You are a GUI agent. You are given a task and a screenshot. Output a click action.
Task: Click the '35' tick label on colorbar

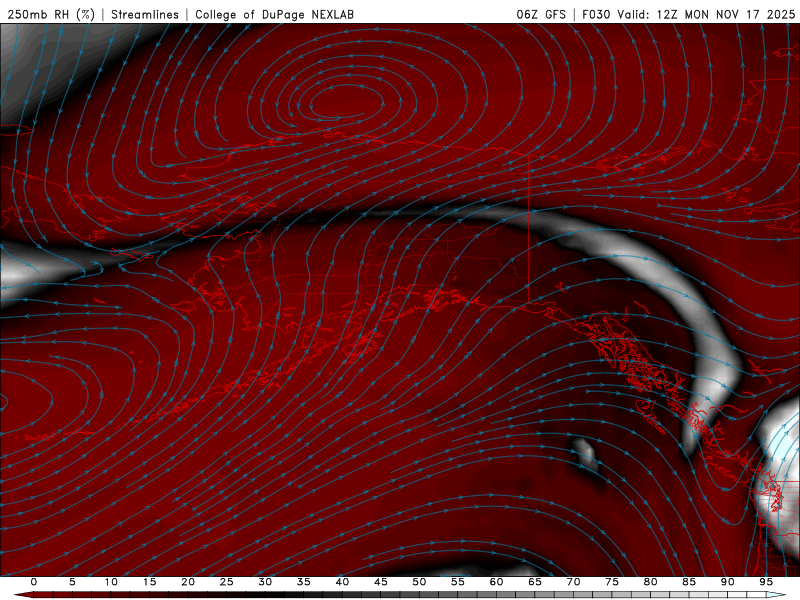pyautogui.click(x=304, y=582)
